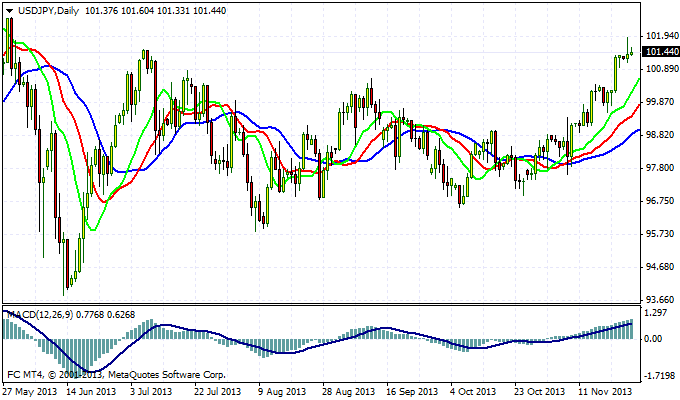Click the 94.680 price axis label

pyautogui.click(x=662, y=266)
